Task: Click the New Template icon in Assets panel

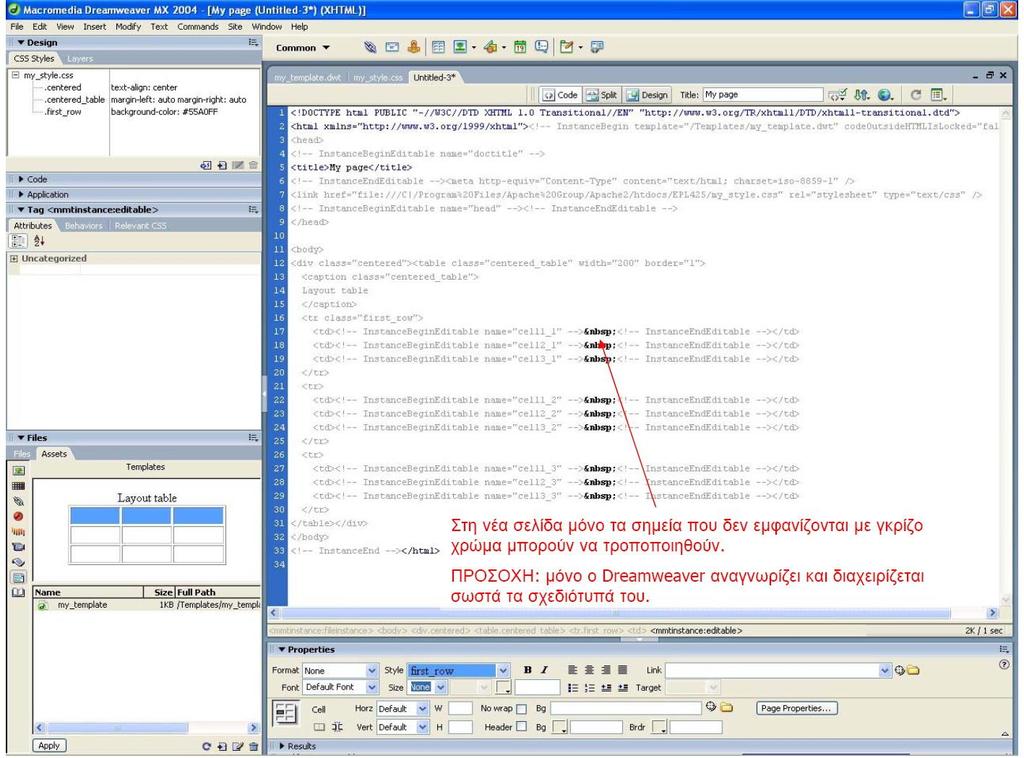Action: pos(222,746)
